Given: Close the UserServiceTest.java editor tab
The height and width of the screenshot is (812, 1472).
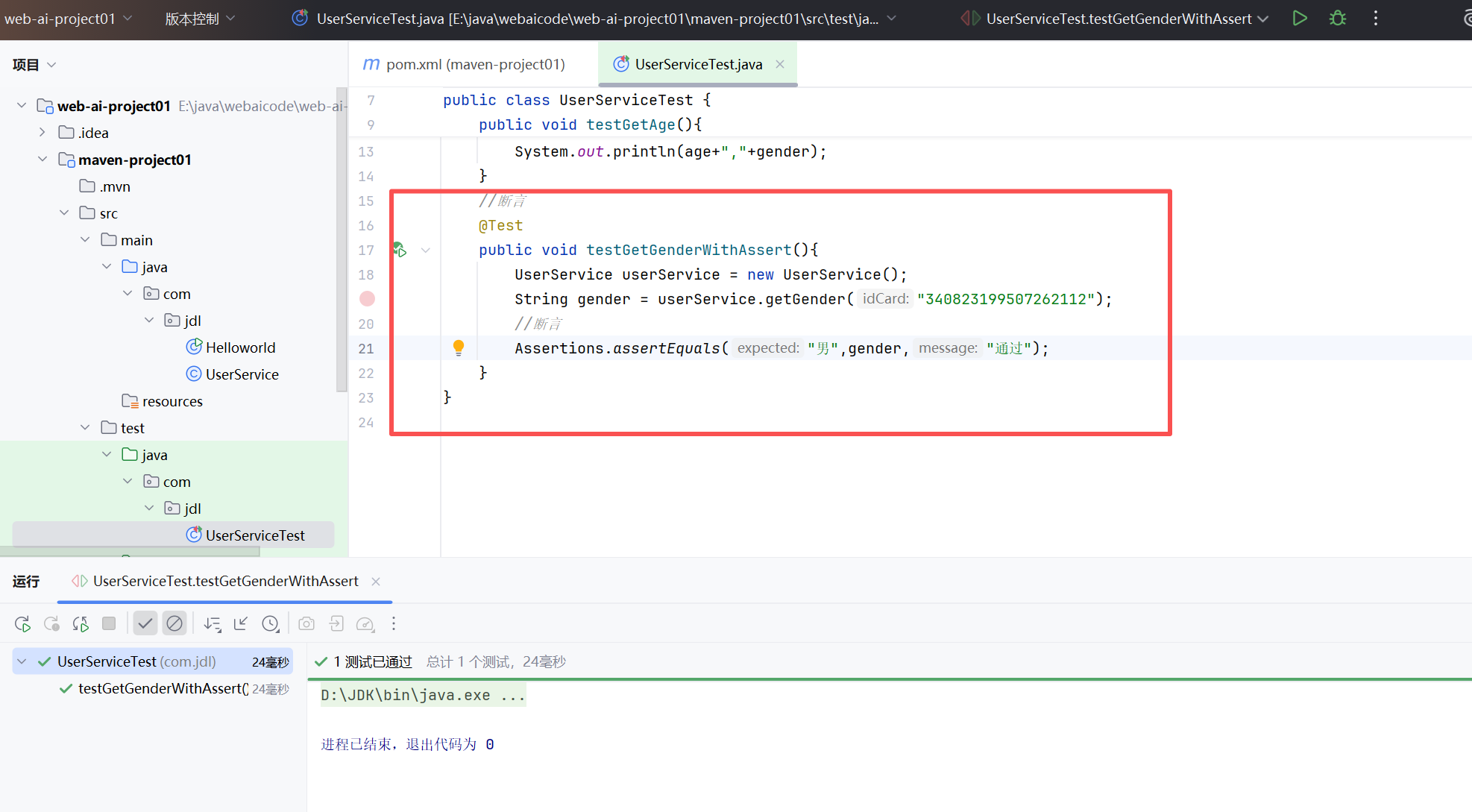Looking at the screenshot, I should [x=780, y=65].
